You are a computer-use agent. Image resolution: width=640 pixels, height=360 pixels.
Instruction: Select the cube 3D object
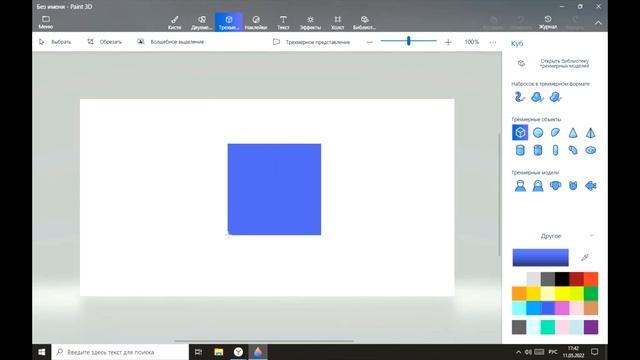(x=520, y=132)
